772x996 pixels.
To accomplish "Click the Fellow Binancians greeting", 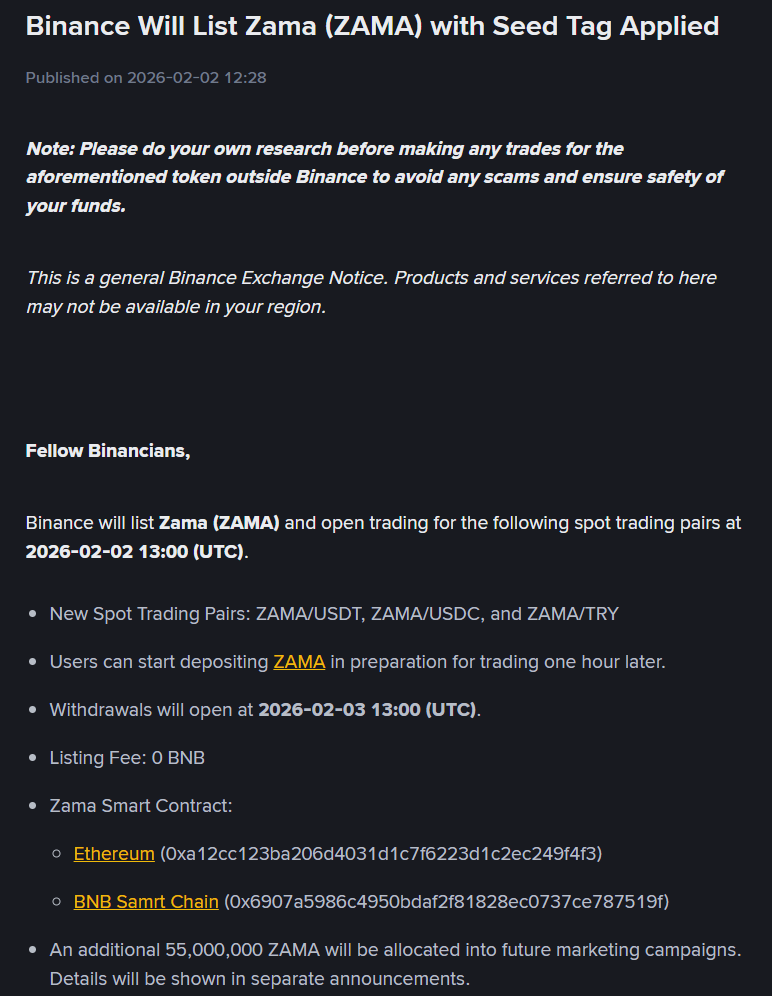I will 108,451.
